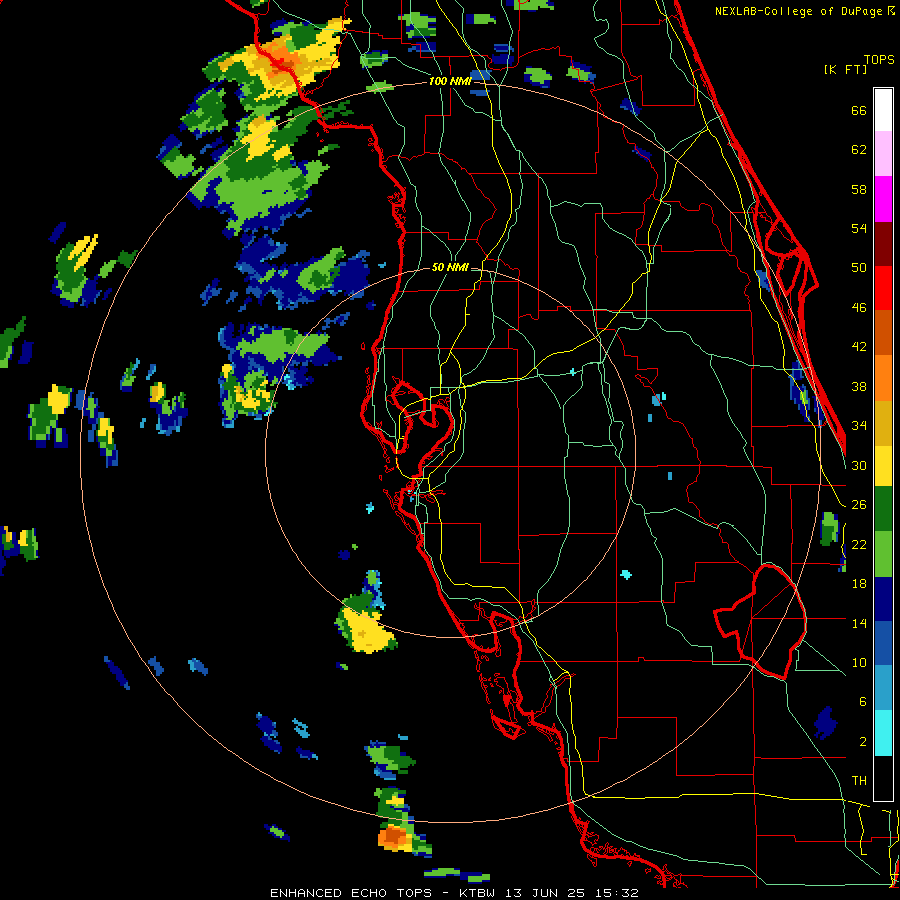This screenshot has width=900, height=900.
Task: Select the 50 value on the legend
Action: pos(859,268)
